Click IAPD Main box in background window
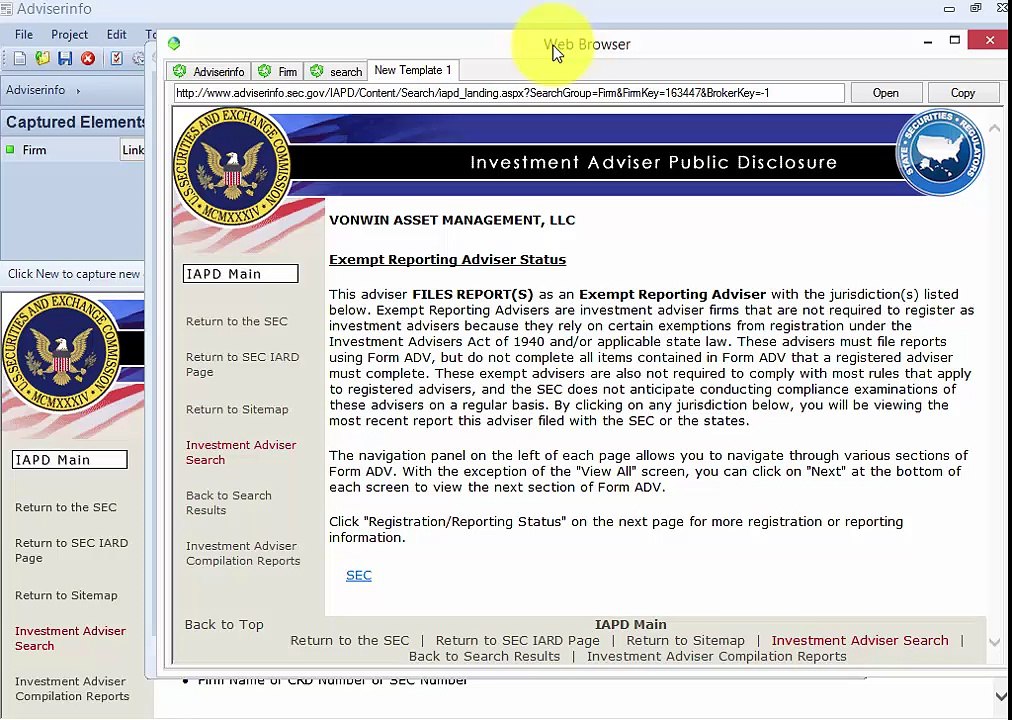 pos(70,460)
